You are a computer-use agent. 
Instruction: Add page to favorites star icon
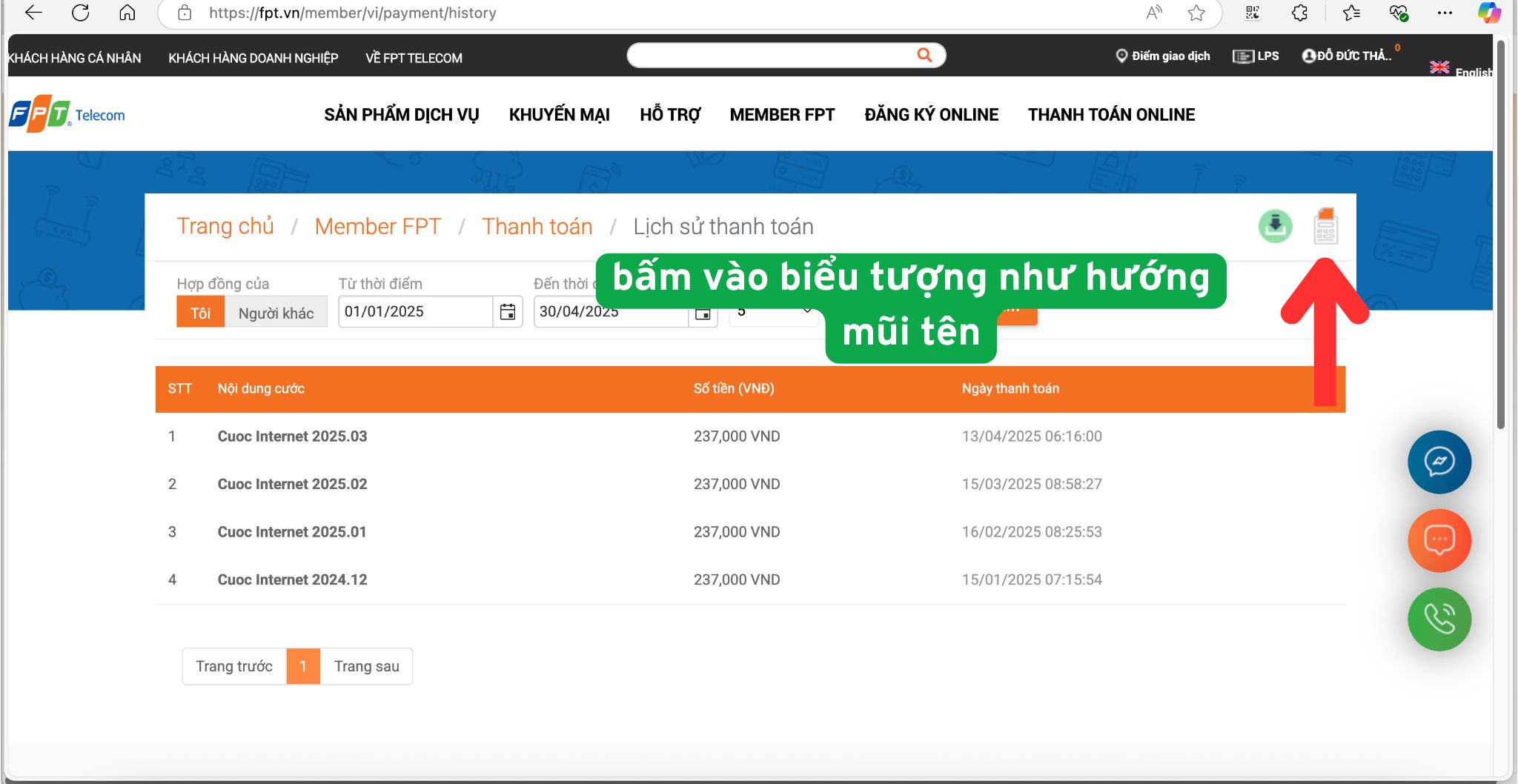tap(1196, 13)
